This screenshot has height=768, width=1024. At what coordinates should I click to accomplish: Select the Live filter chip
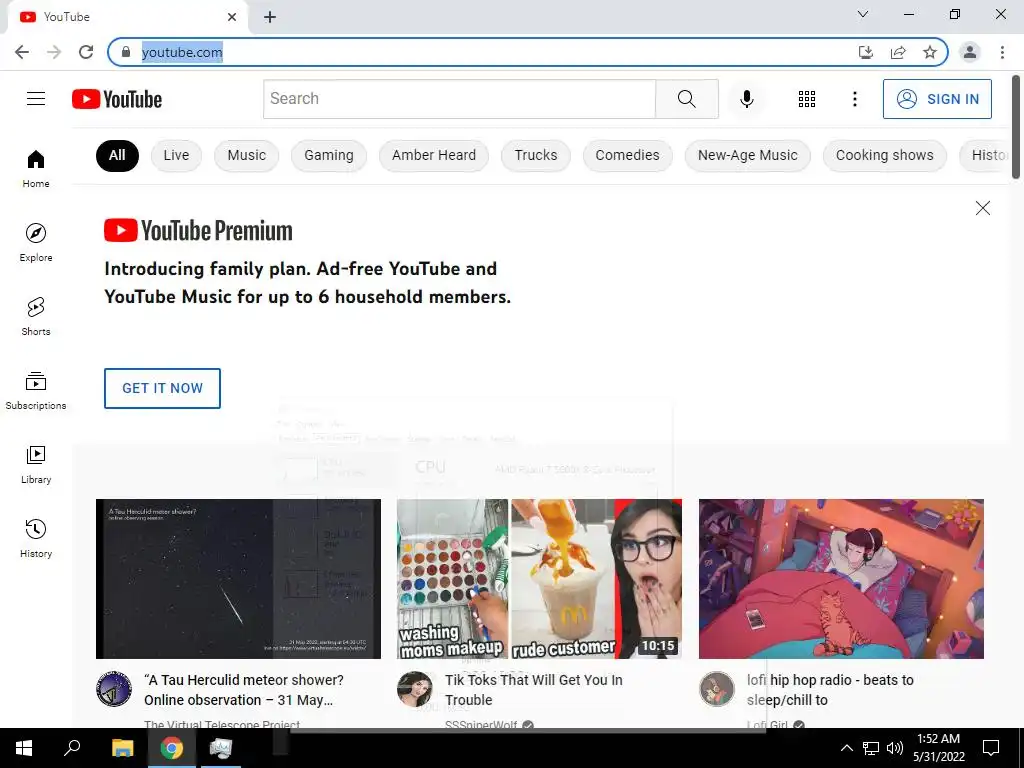pos(176,155)
